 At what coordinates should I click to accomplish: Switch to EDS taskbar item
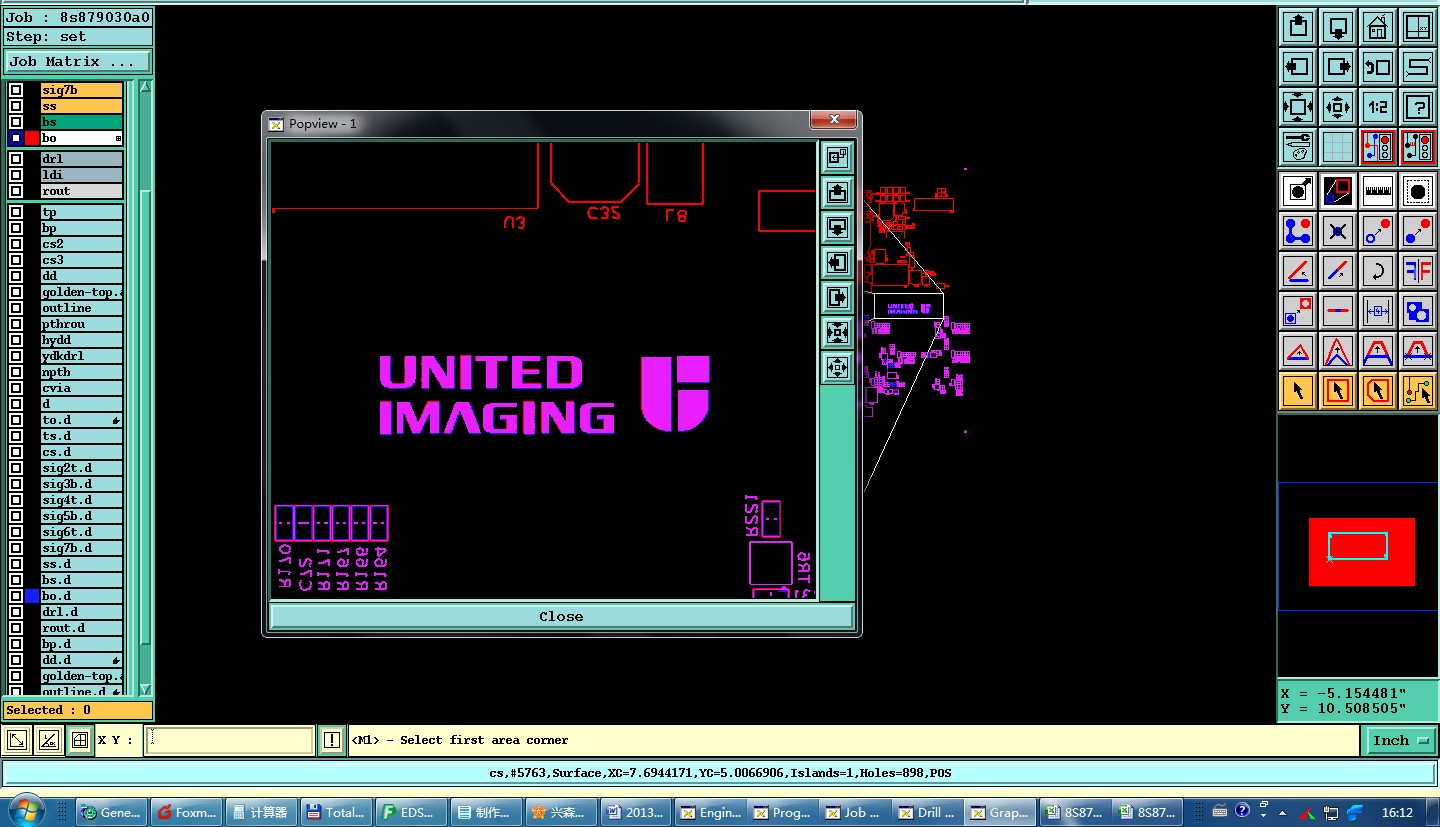pos(411,812)
